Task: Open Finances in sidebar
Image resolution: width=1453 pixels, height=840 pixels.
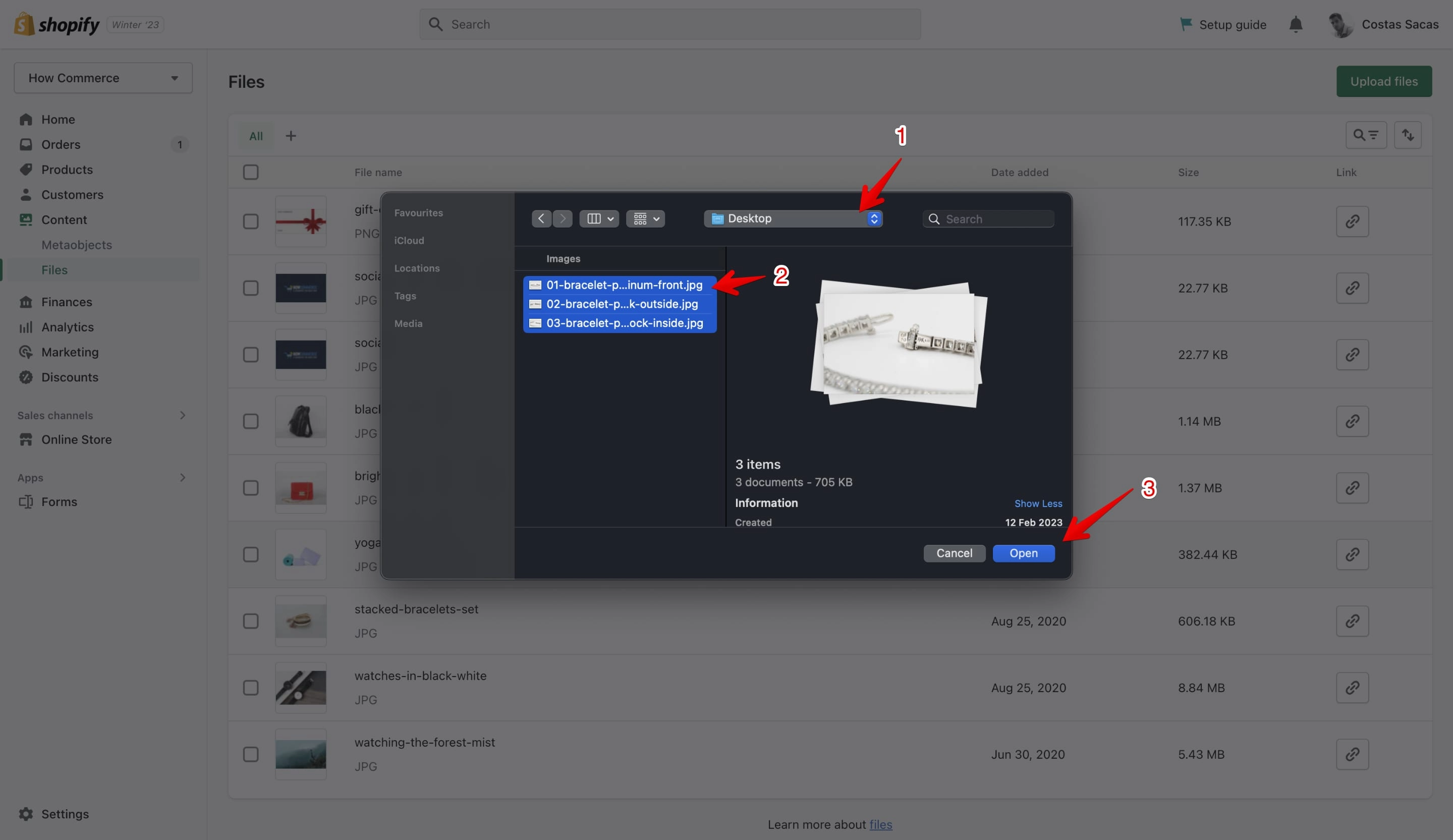Action: coord(66,302)
